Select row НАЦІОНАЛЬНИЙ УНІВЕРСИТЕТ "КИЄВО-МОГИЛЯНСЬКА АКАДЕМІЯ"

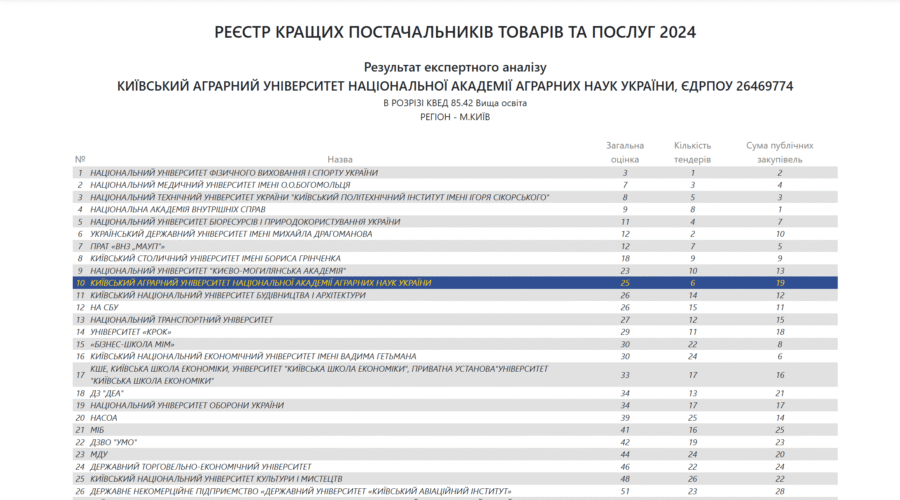455,271
